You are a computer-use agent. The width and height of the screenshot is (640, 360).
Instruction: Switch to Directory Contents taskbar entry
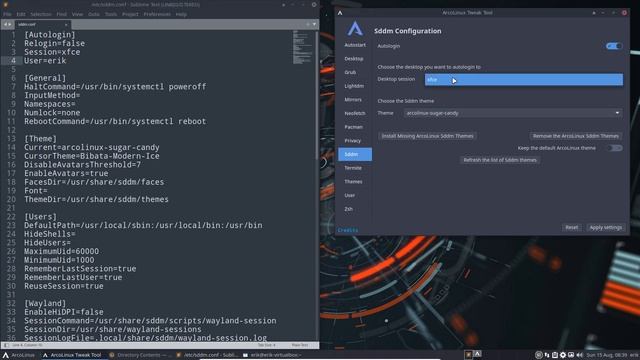click(x=140, y=355)
